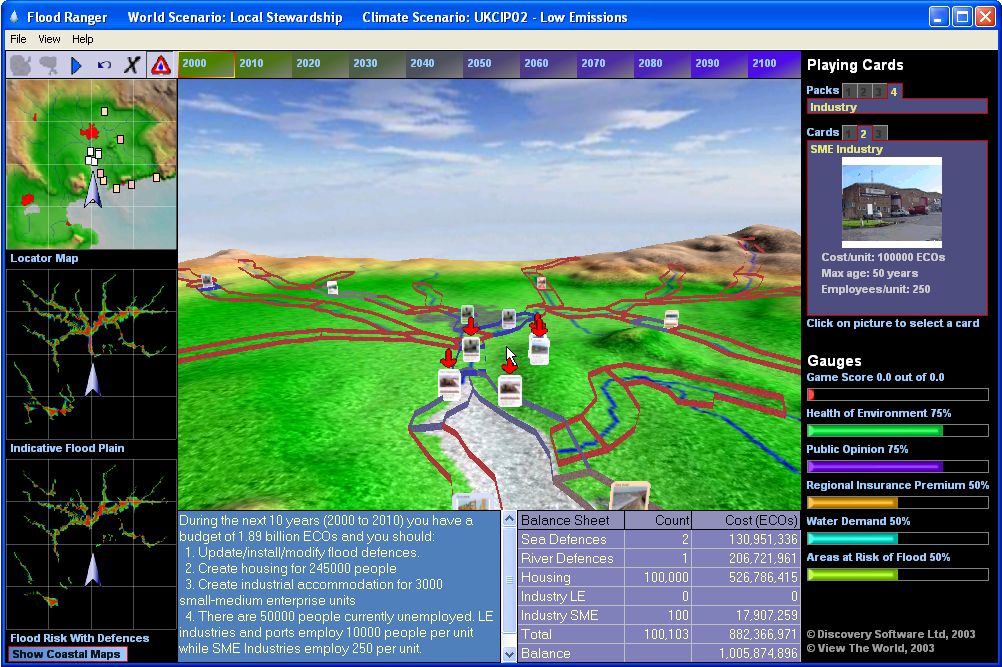Open the File menu
The height and width of the screenshot is (667, 1002).
coord(18,39)
